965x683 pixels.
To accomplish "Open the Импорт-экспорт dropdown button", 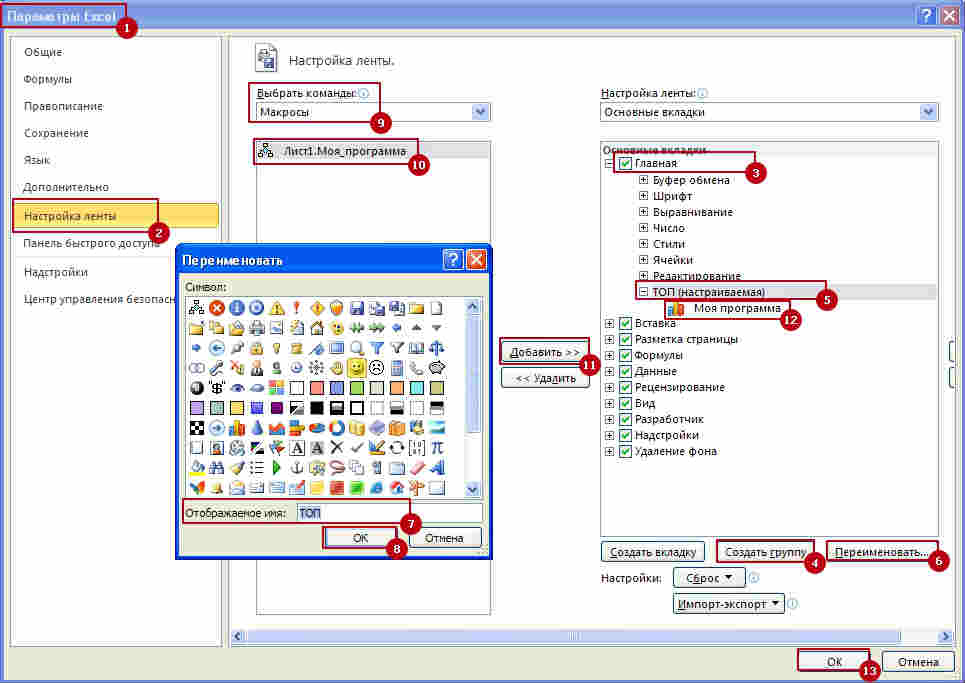I will (x=729, y=604).
